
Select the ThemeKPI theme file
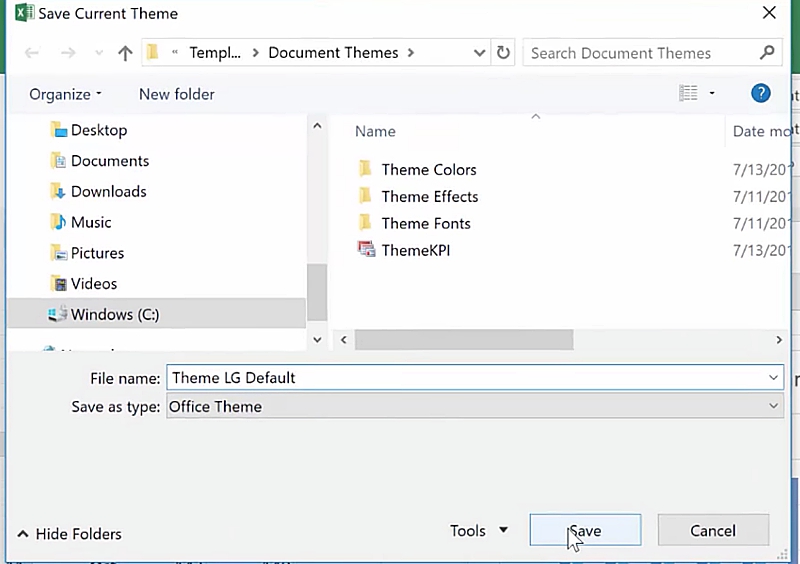click(x=415, y=250)
